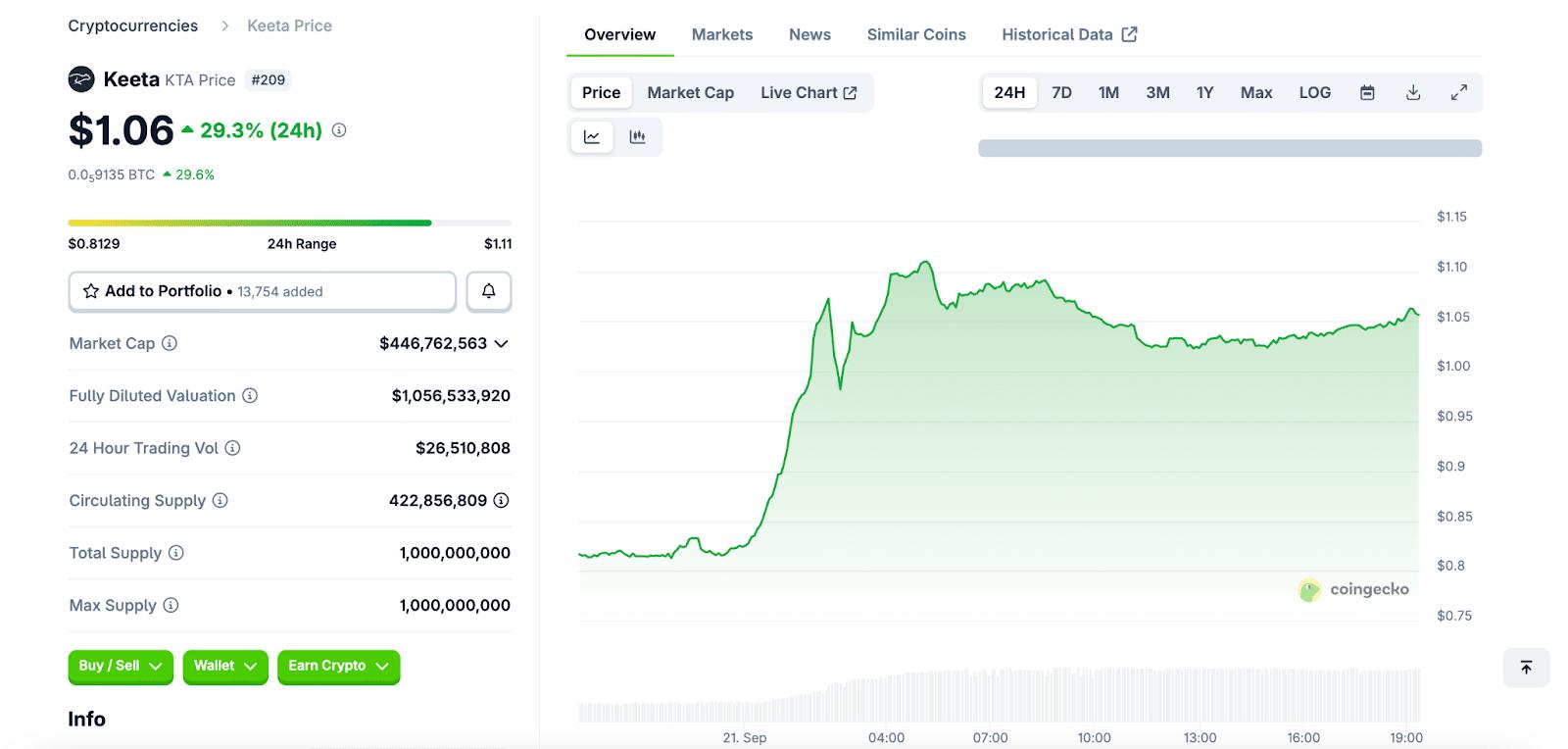Open the Buy / Sell dropdown
This screenshot has width=1568, height=749.
(121, 666)
